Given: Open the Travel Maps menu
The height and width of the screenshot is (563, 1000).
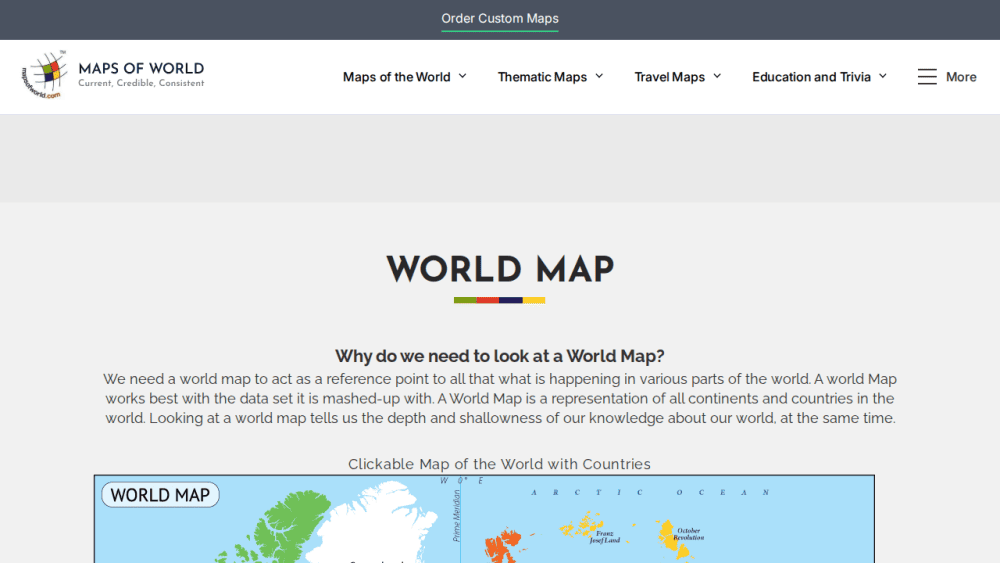Looking at the screenshot, I should 670,77.
